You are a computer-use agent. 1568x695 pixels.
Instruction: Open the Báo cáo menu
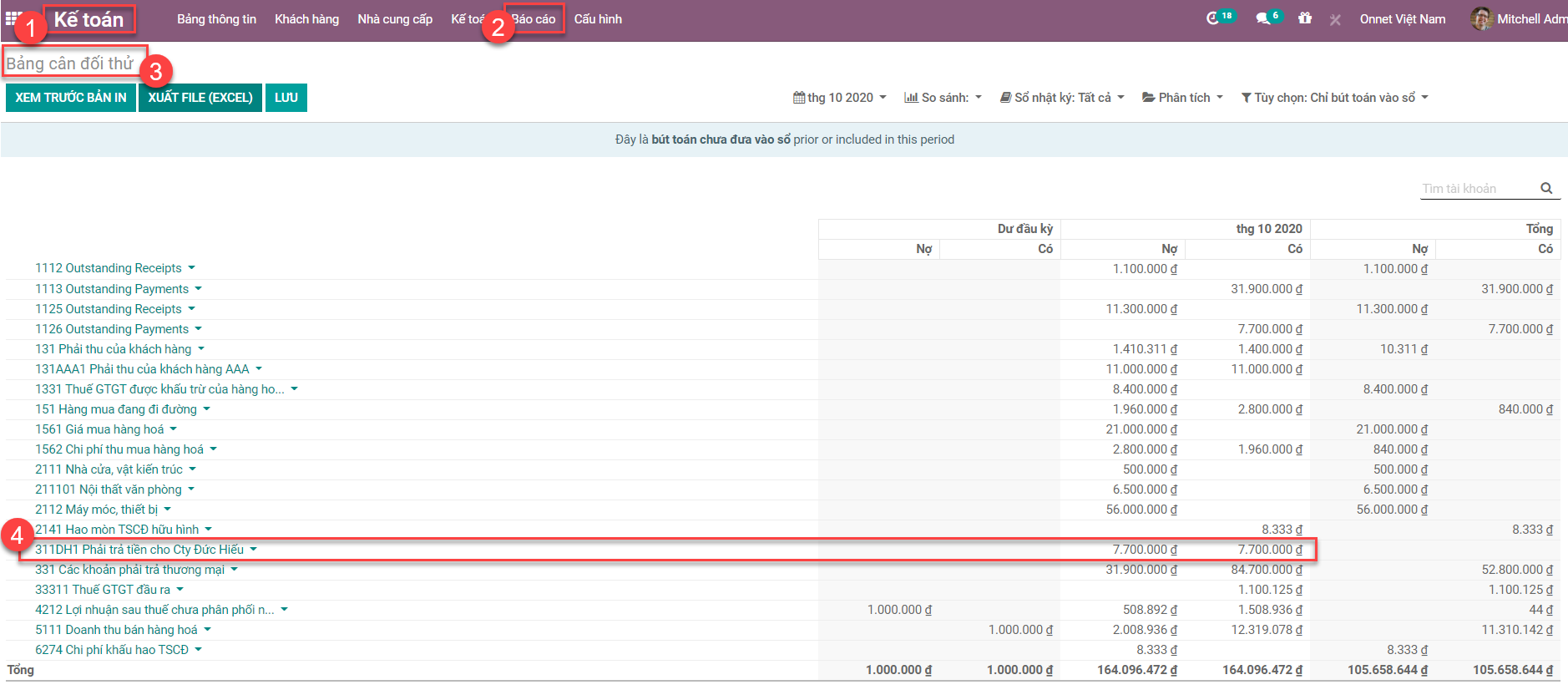[x=534, y=19]
